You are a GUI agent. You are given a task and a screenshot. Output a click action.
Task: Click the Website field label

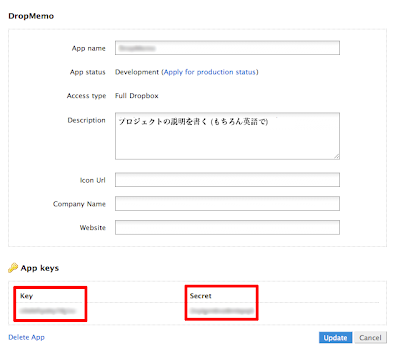click(93, 228)
